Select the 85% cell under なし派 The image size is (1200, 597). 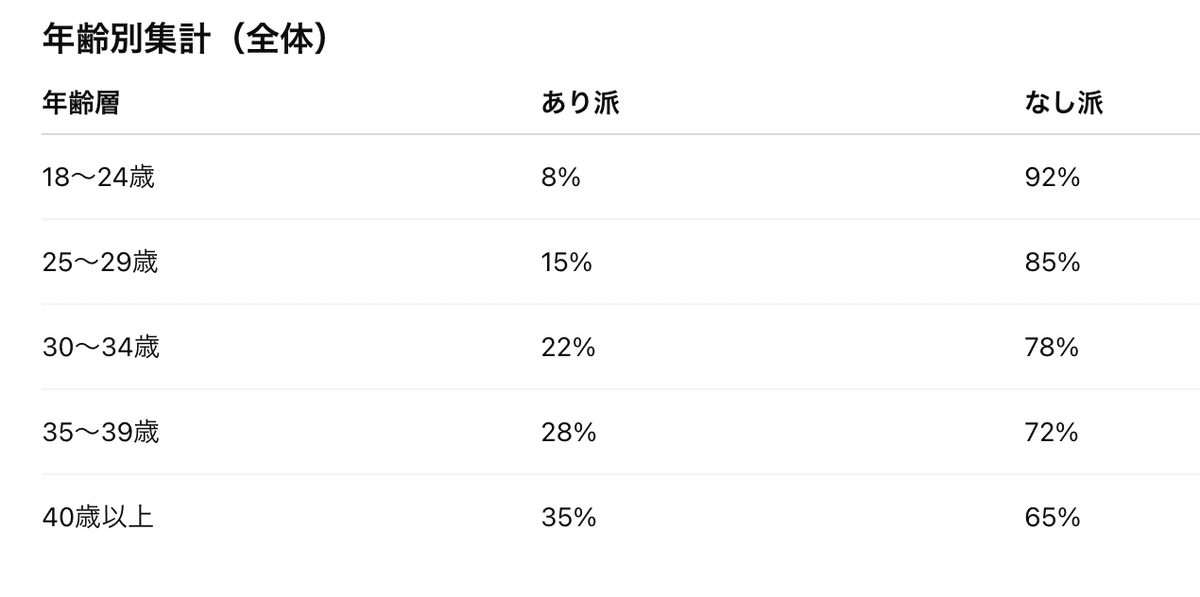[x=1052, y=263]
